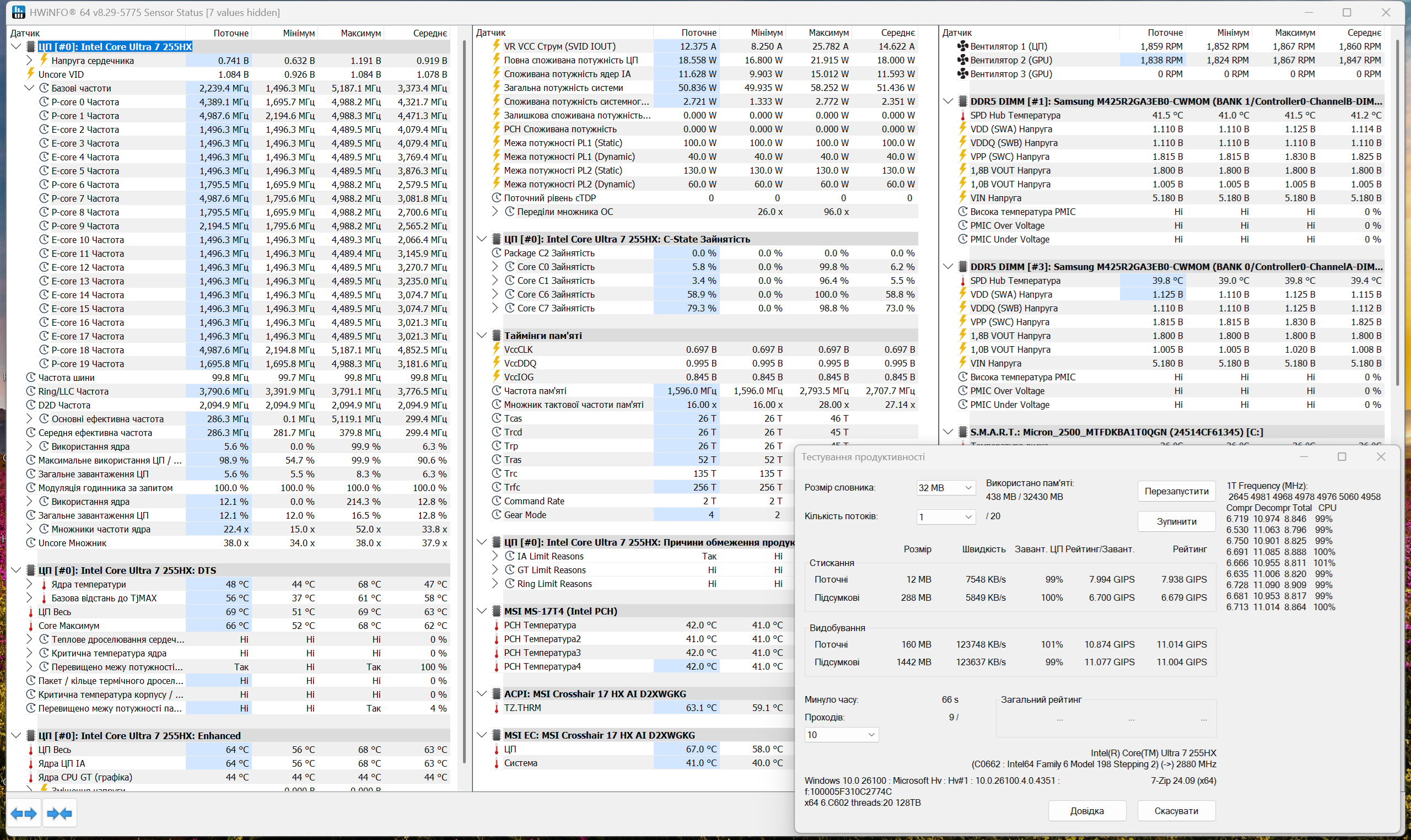
Task: Click the Довідка button
Action: click(x=1086, y=811)
